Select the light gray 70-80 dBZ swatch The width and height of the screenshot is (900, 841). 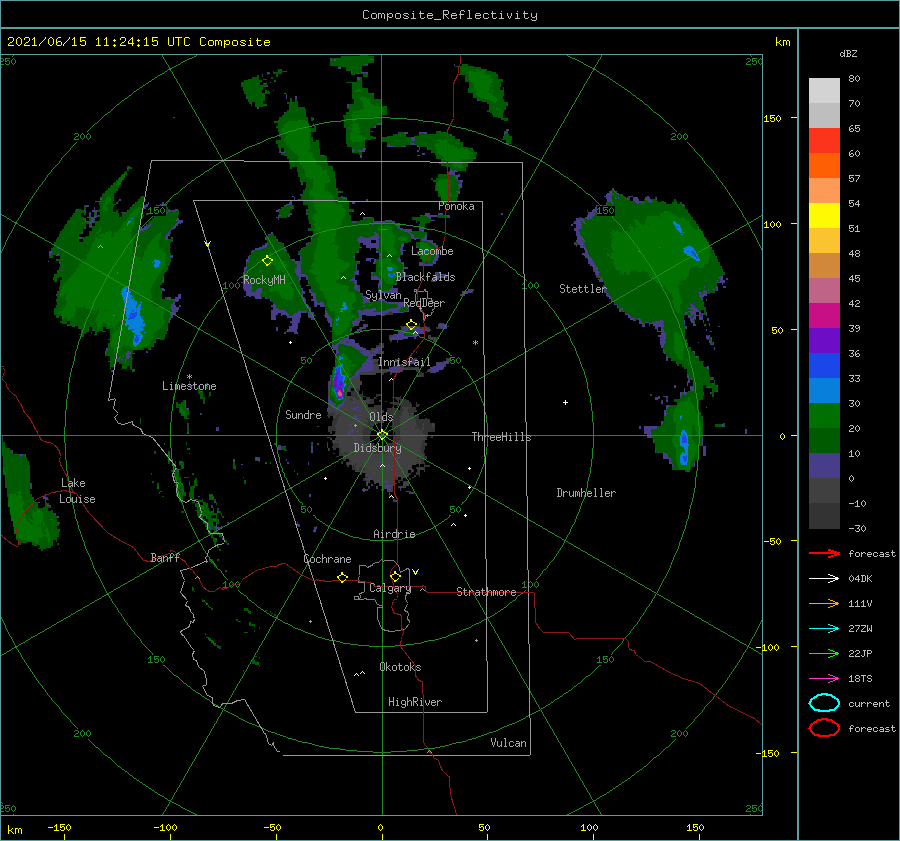[824, 91]
